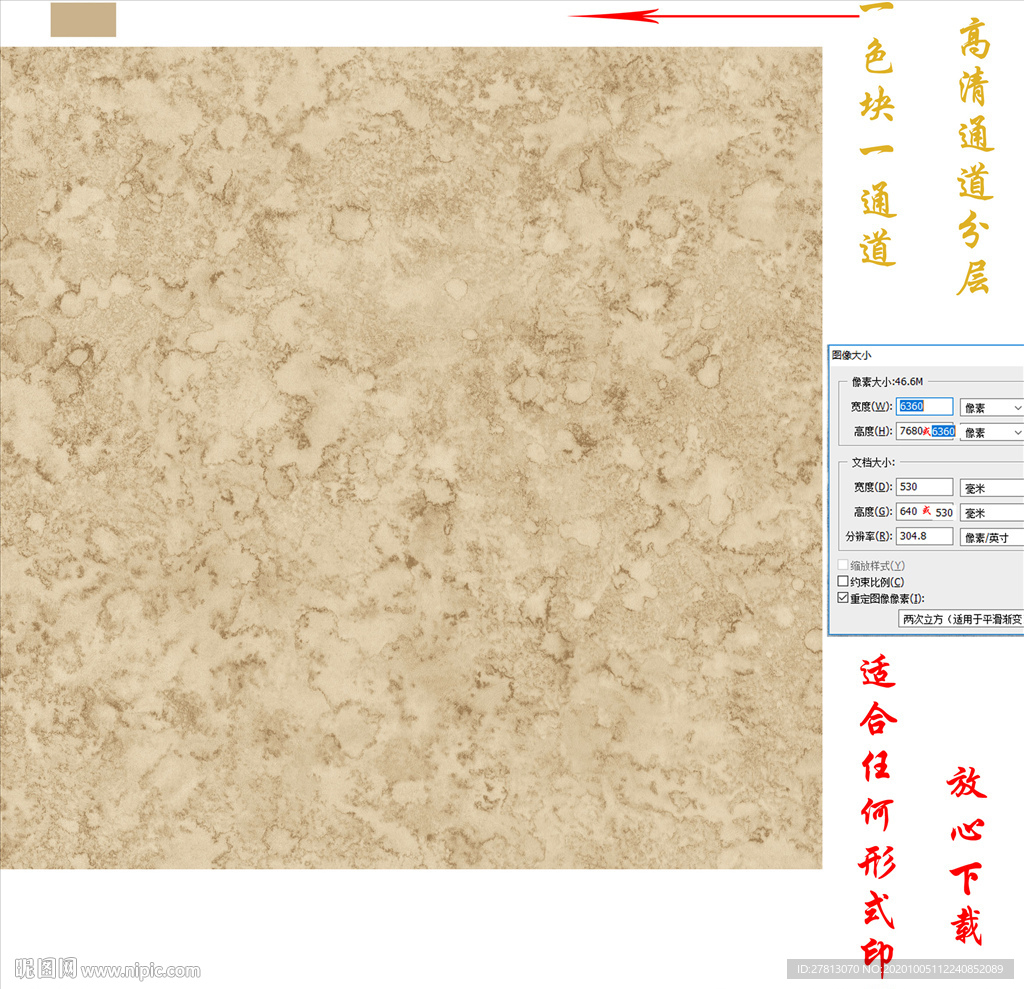Click the marble texture preview image
The height and width of the screenshot is (989, 1024).
point(411,457)
